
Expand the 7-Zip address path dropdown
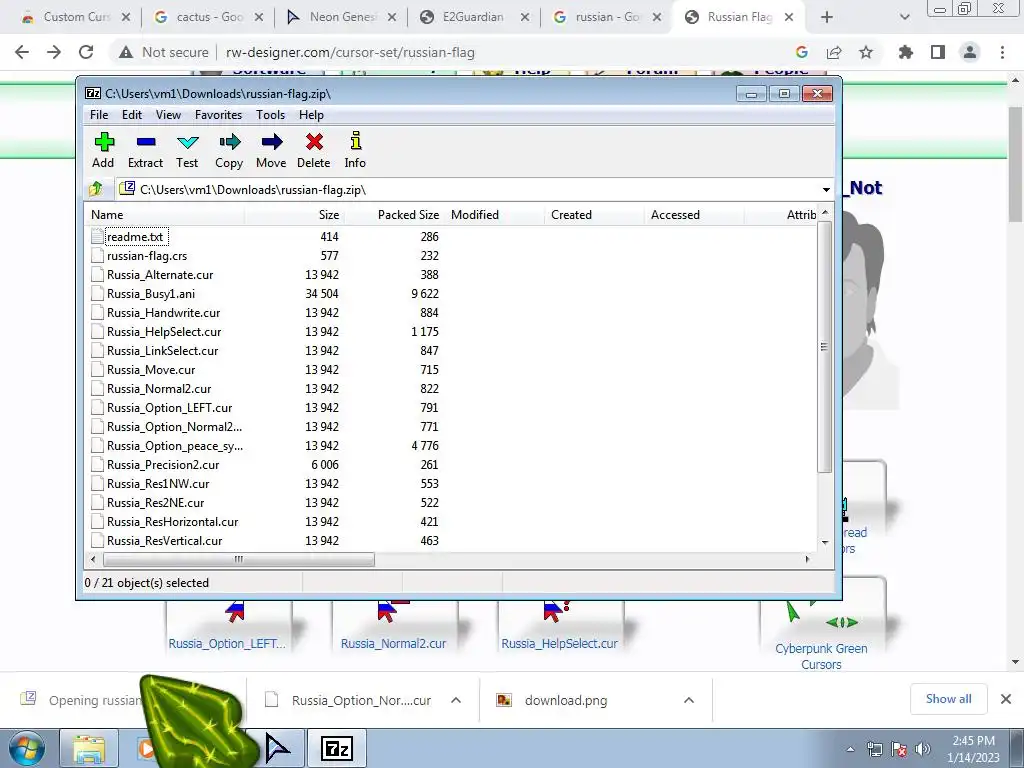coord(826,190)
